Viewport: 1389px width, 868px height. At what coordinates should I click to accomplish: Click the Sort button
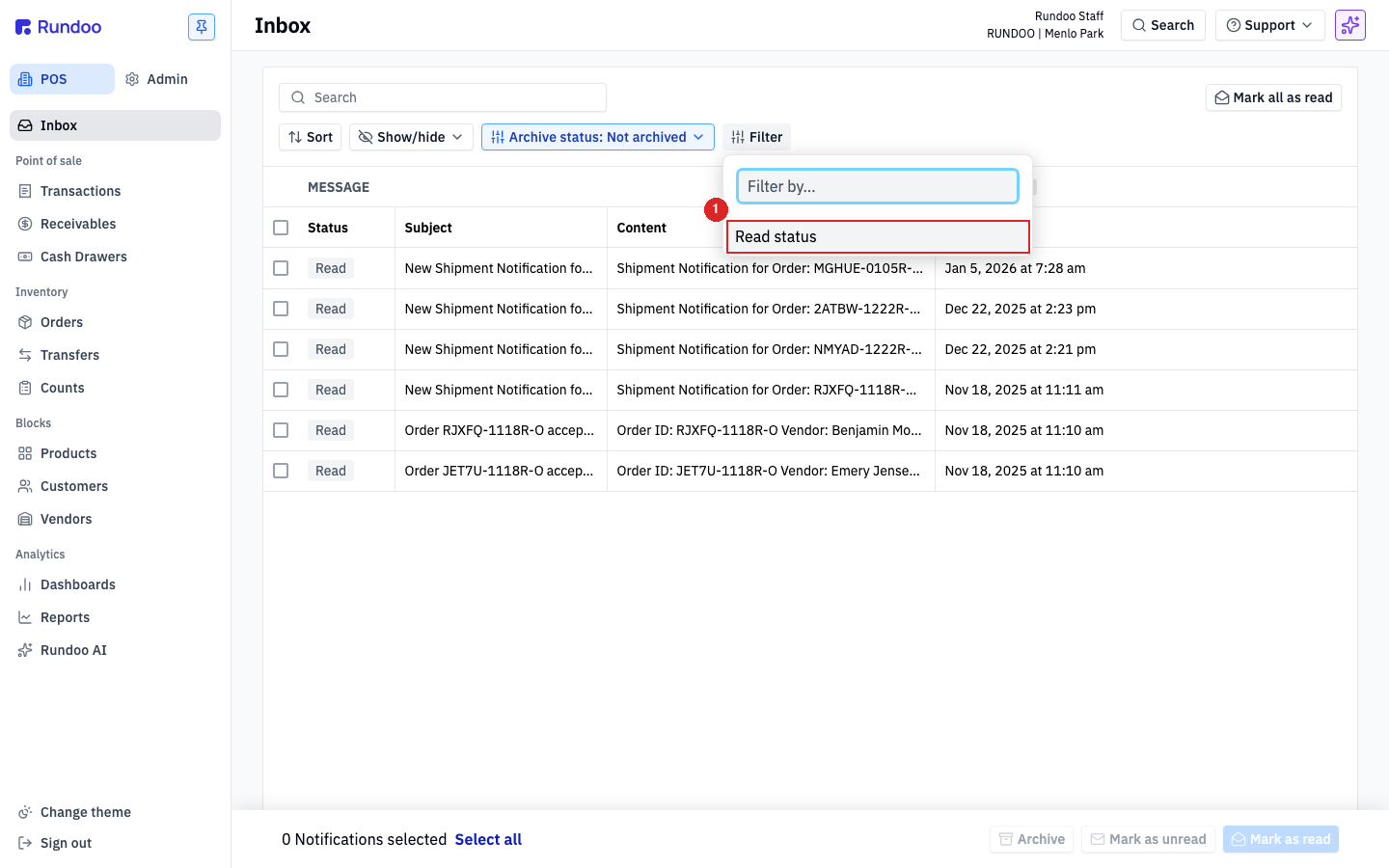[310, 137]
